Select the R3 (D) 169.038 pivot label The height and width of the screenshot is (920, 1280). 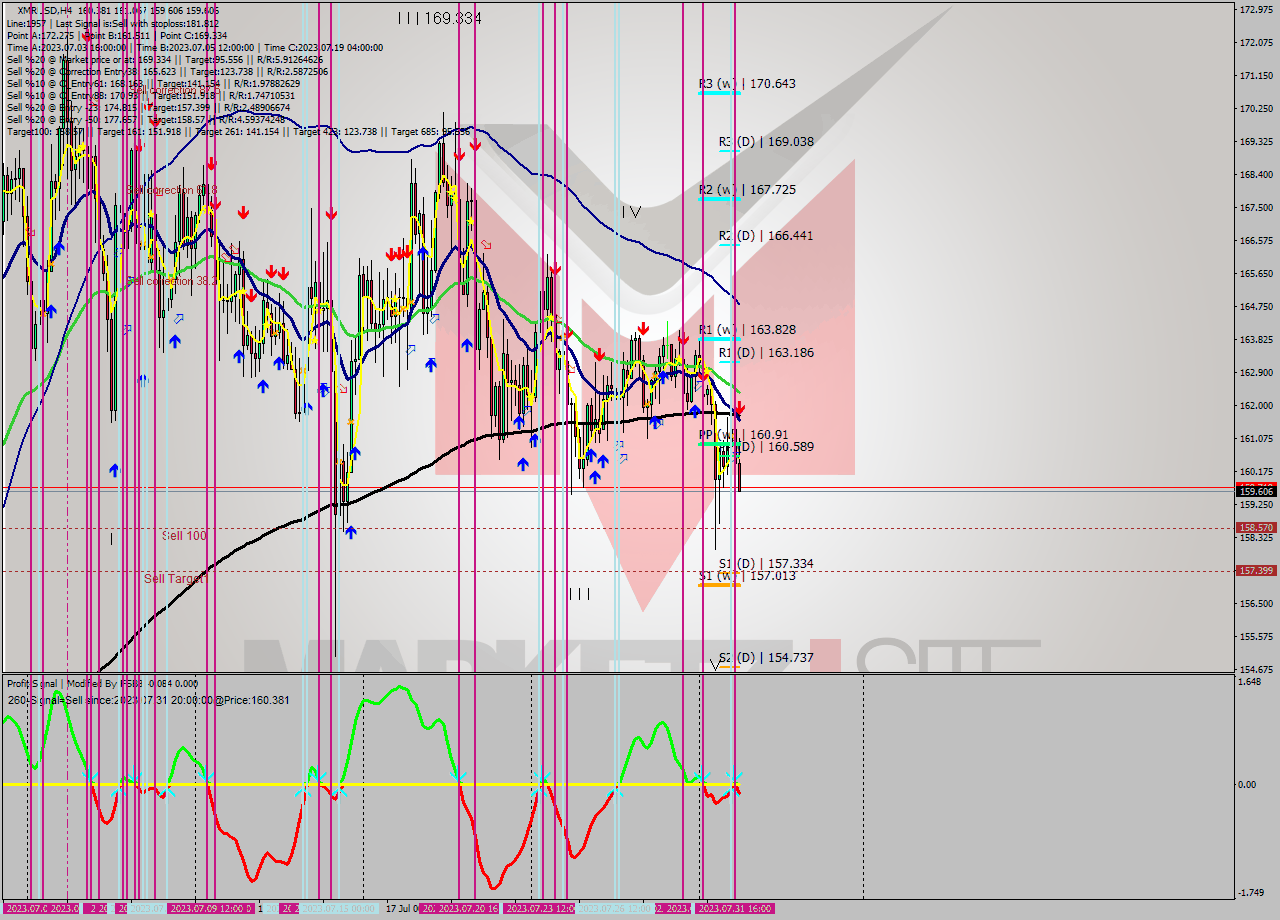coord(766,142)
